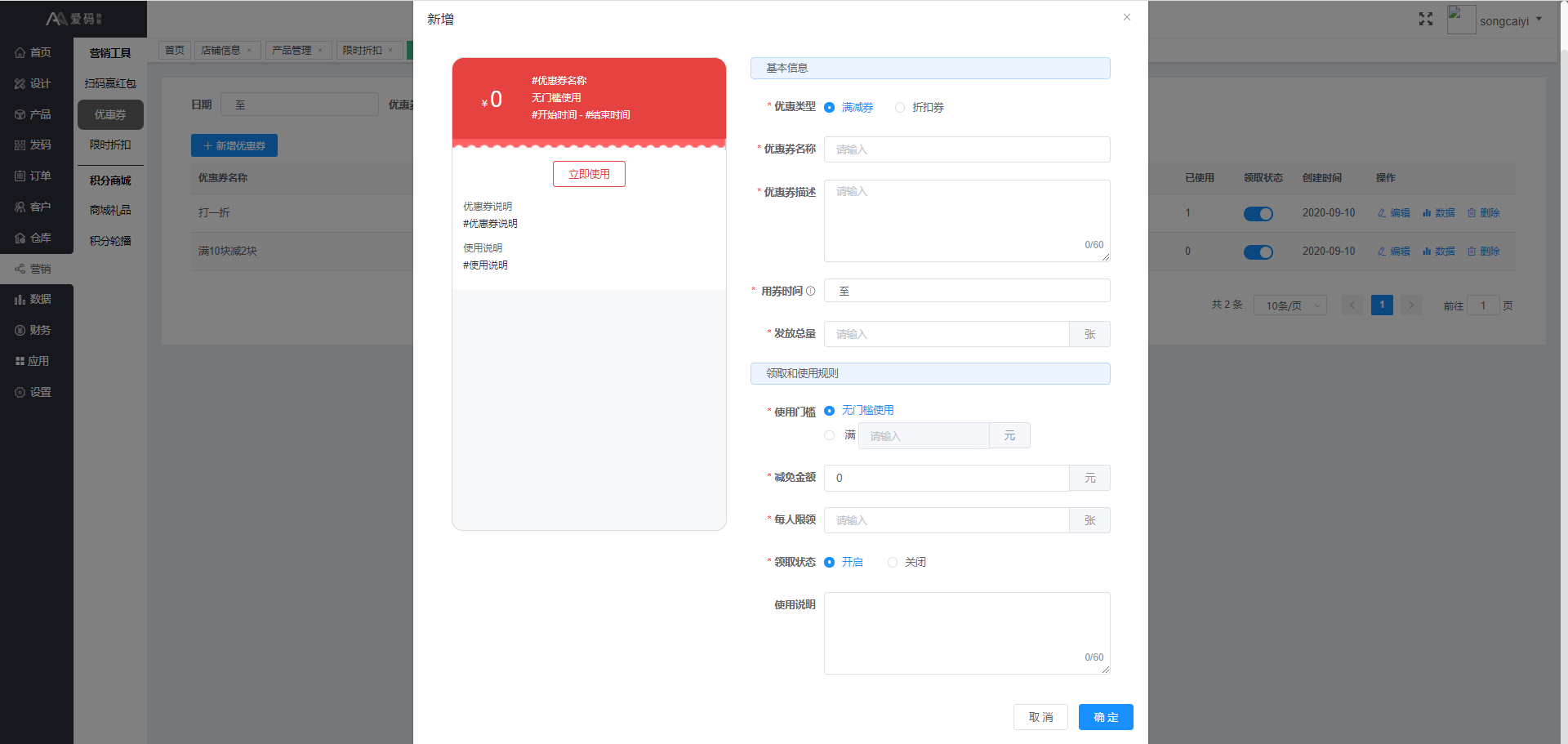Screen dimensions: 1568x744
Task: Focus the 减免金额 input field
Action: [947, 478]
